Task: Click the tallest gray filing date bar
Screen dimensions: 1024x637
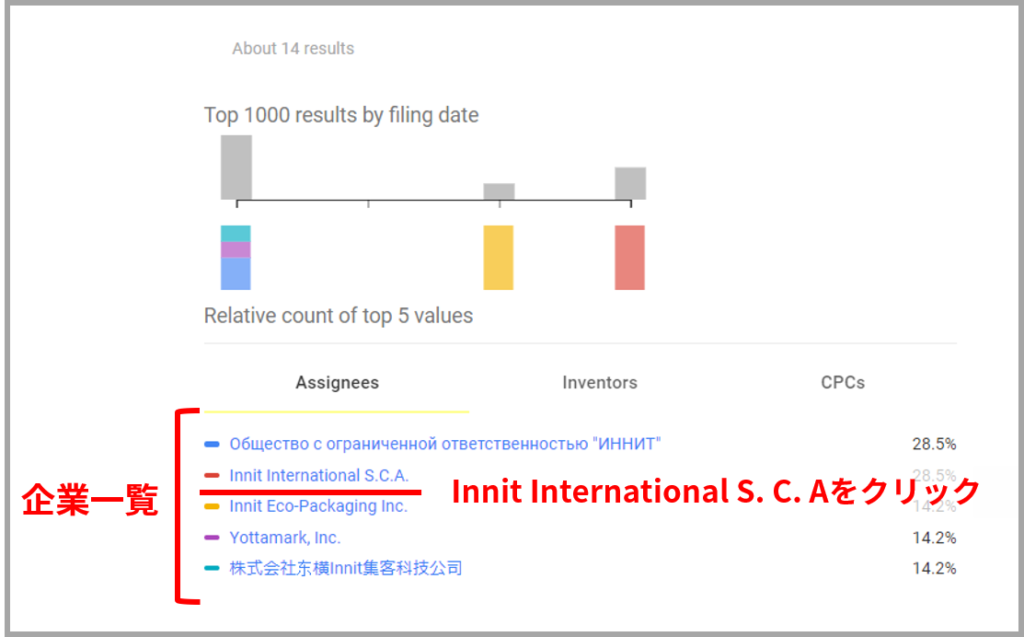Action: click(236, 167)
